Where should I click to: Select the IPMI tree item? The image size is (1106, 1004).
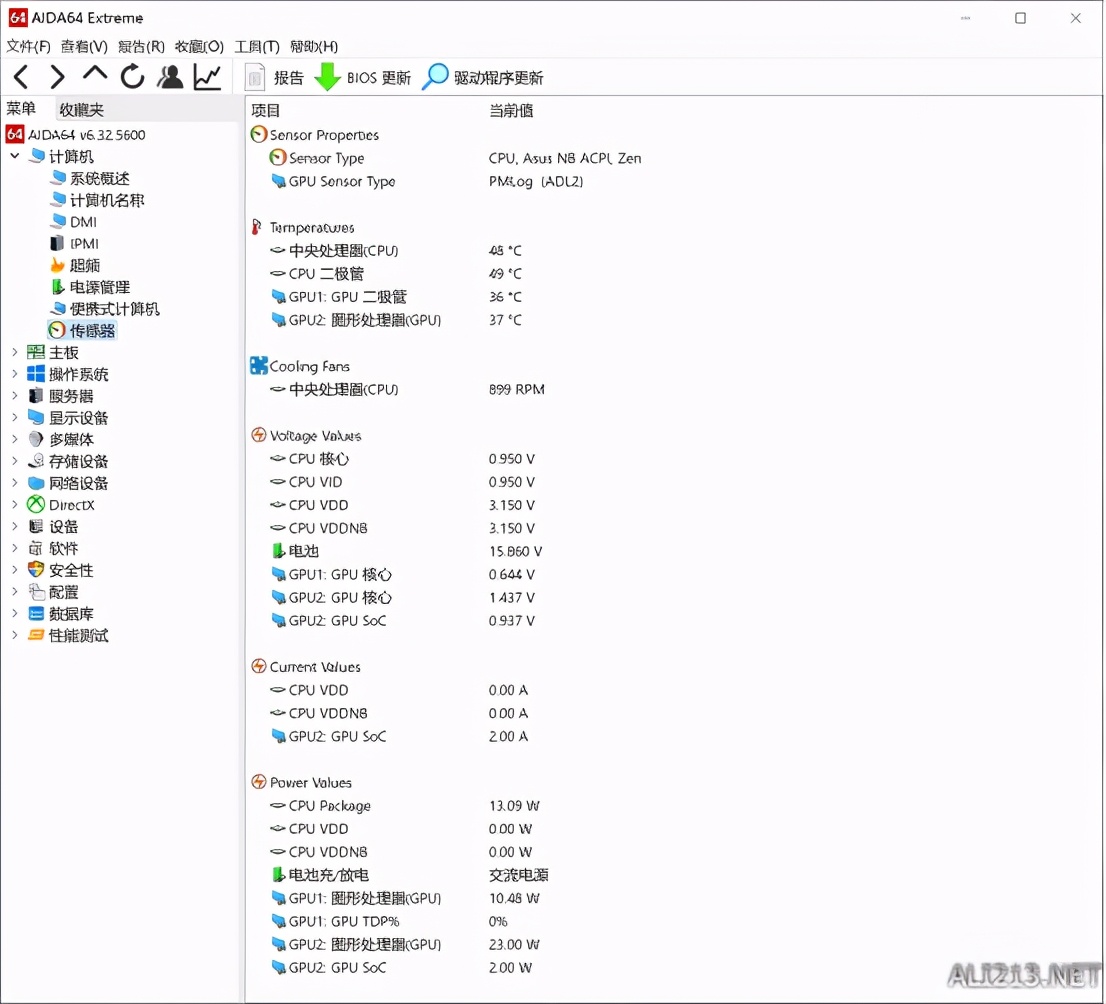(x=75, y=243)
